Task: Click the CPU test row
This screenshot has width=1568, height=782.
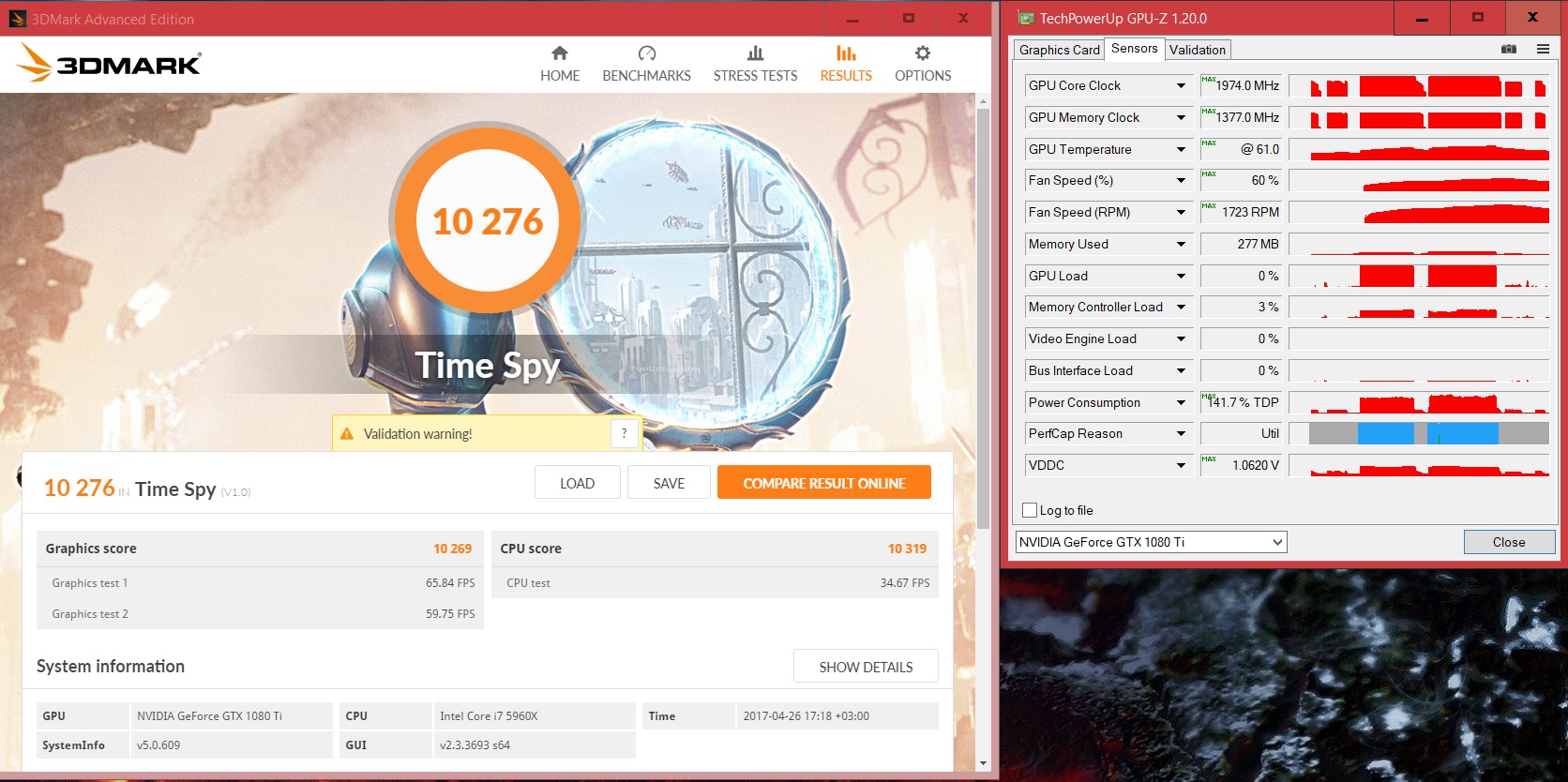Action: pyautogui.click(x=716, y=582)
